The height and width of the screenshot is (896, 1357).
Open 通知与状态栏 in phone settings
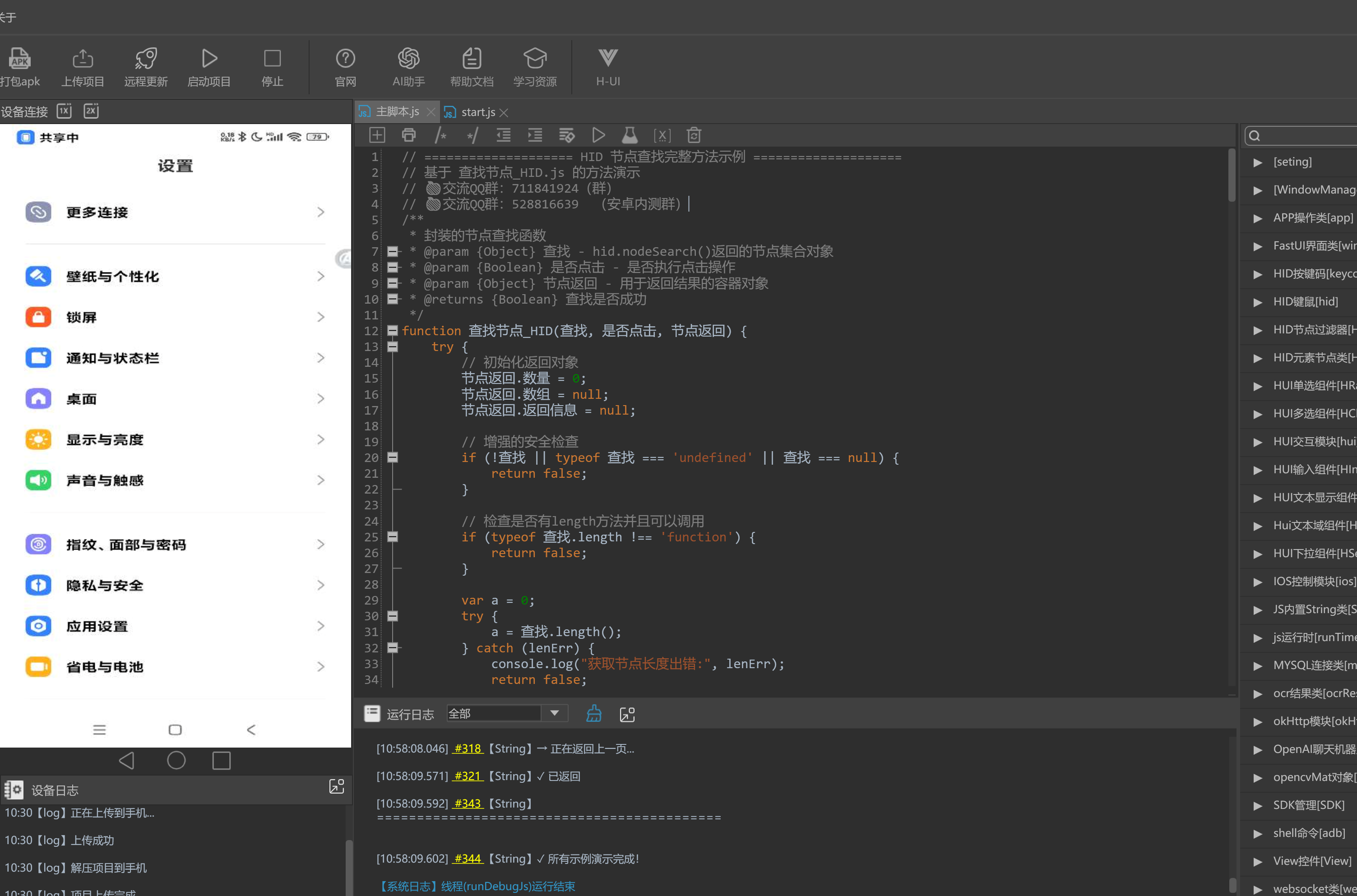pyautogui.click(x=175, y=358)
